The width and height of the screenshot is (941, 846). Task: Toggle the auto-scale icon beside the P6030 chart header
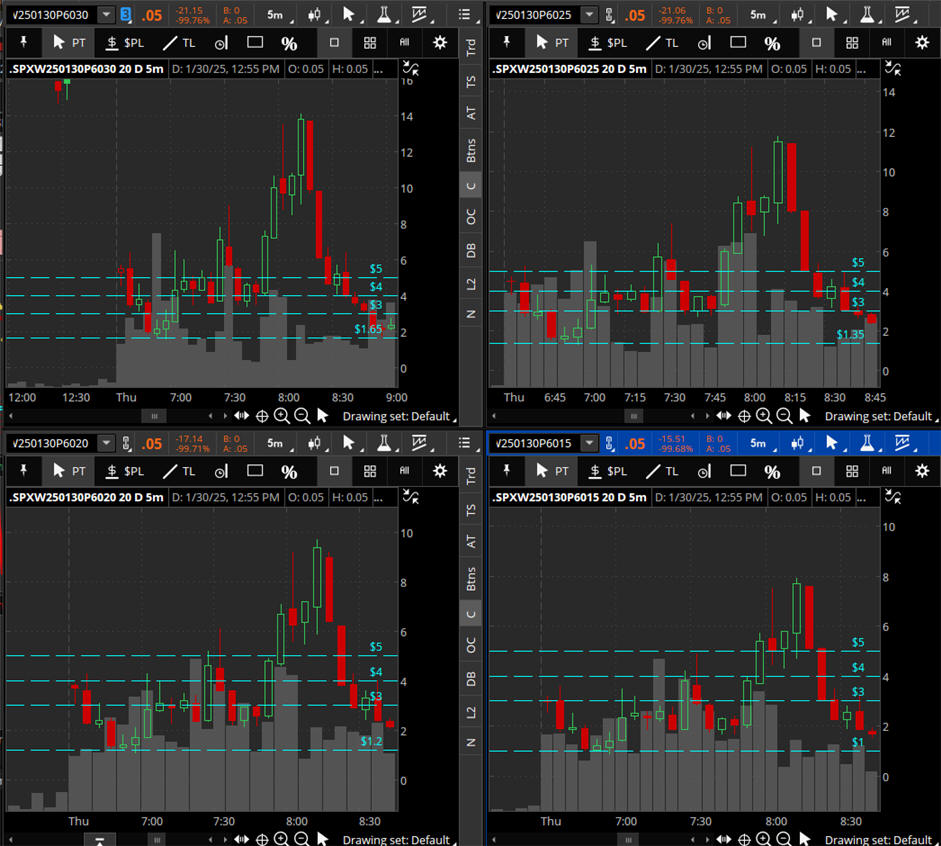point(410,68)
